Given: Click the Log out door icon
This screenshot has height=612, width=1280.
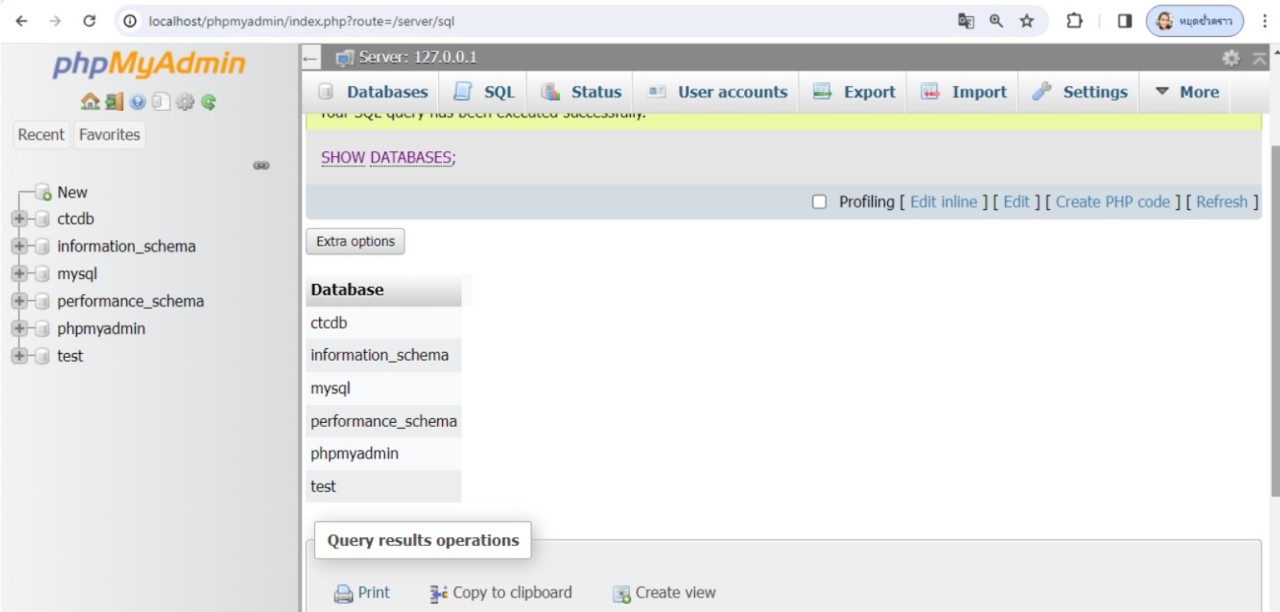Looking at the screenshot, I should (114, 102).
